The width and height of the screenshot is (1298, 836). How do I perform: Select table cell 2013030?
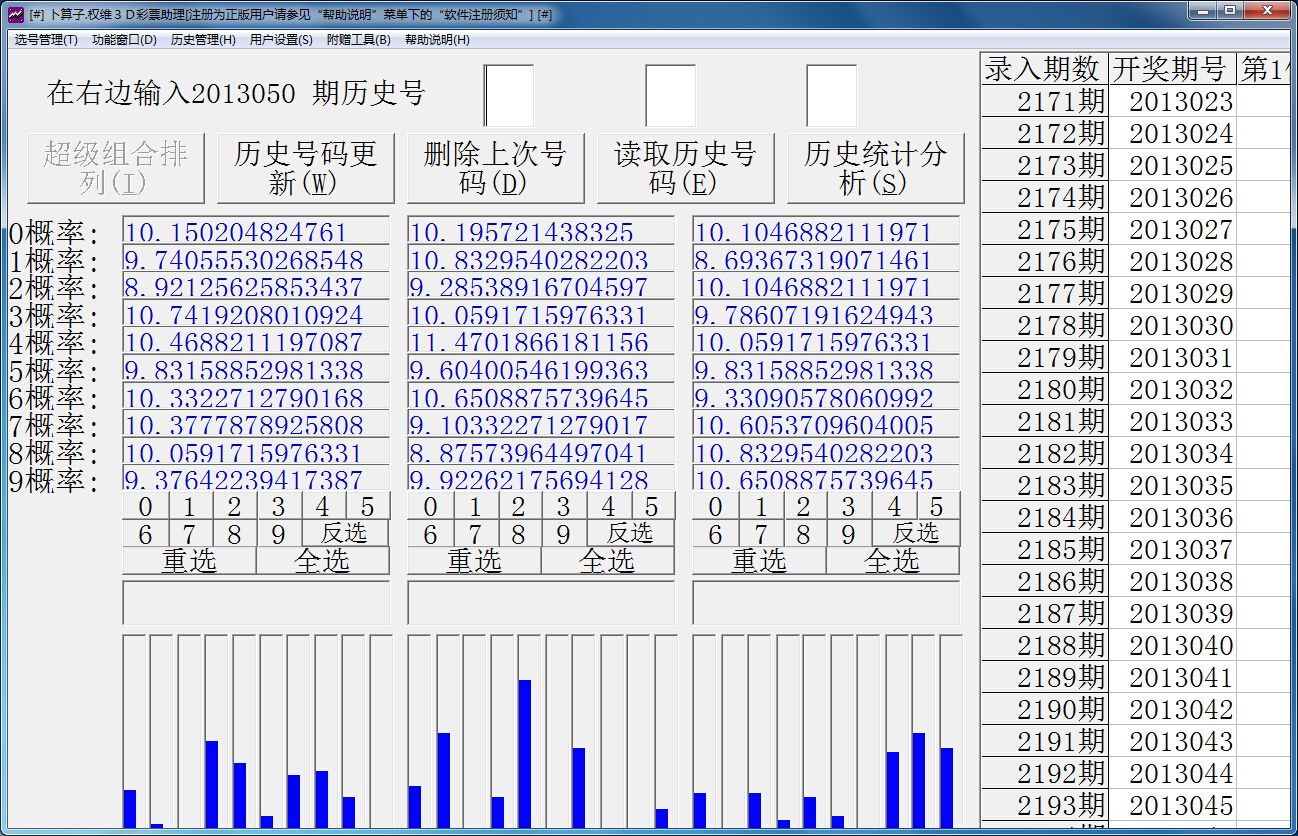pyautogui.click(x=1172, y=326)
